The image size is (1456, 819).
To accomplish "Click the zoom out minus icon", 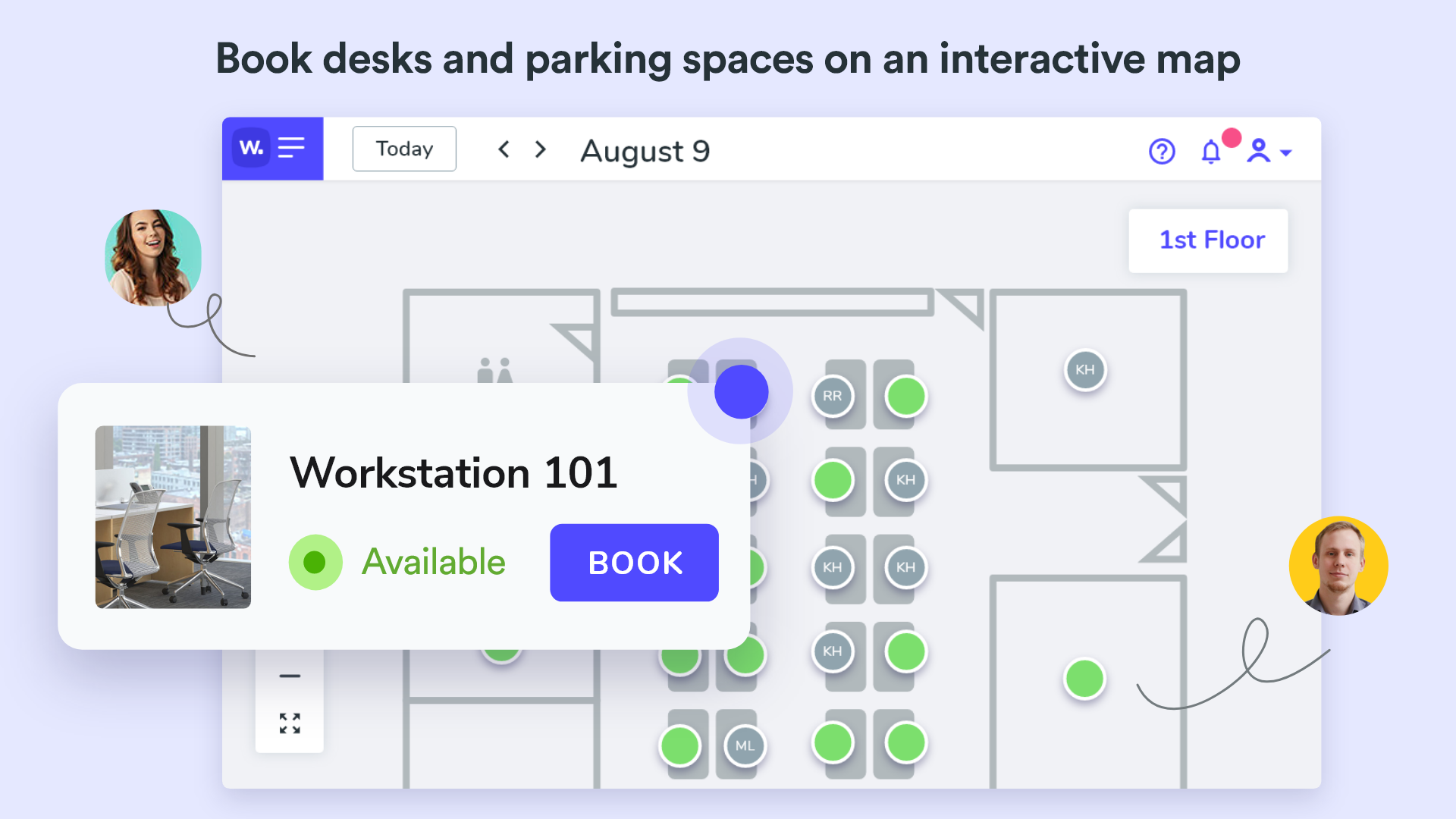I will click(x=290, y=676).
